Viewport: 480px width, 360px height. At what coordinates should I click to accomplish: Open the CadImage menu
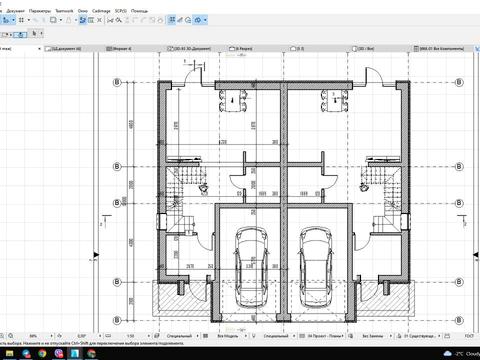click(x=101, y=11)
